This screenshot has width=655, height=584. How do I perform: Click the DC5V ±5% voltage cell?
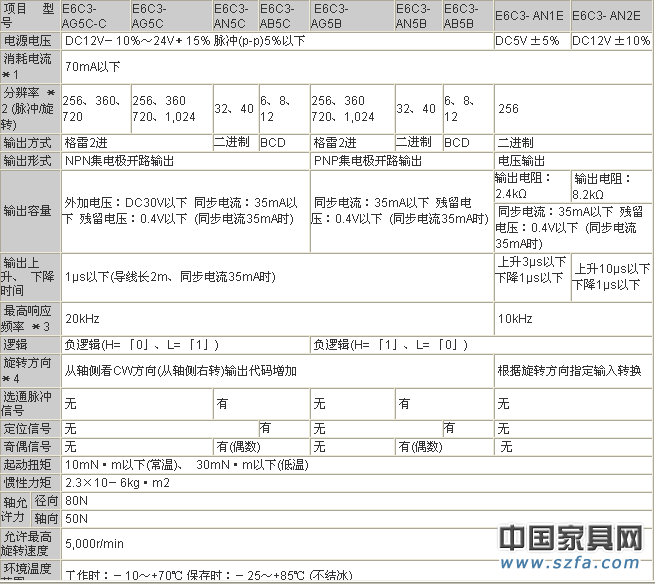point(530,41)
